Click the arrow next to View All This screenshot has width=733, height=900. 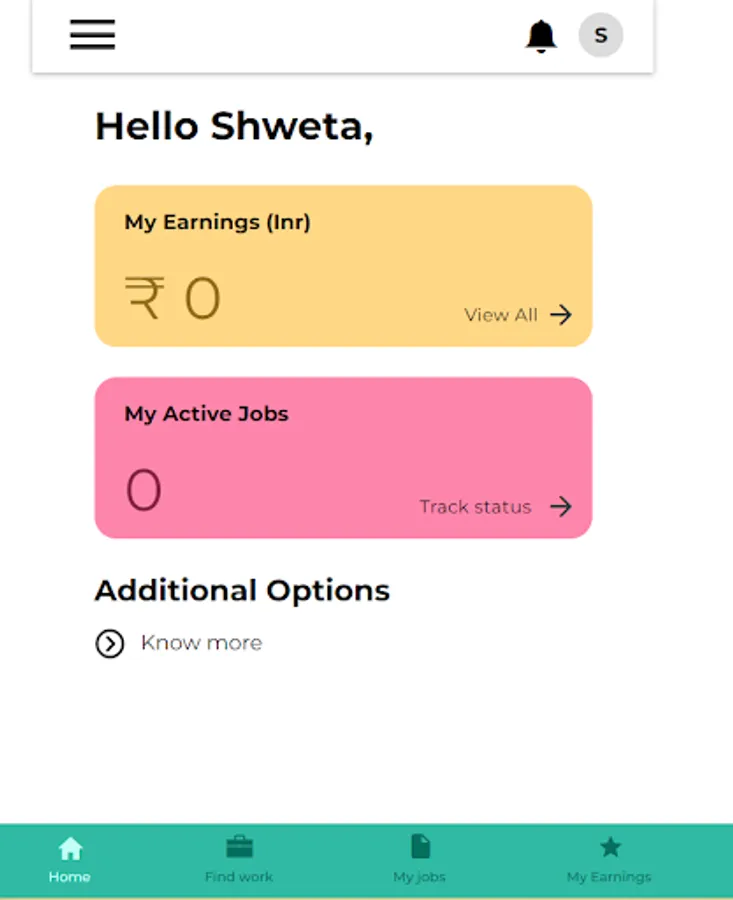[x=561, y=315]
